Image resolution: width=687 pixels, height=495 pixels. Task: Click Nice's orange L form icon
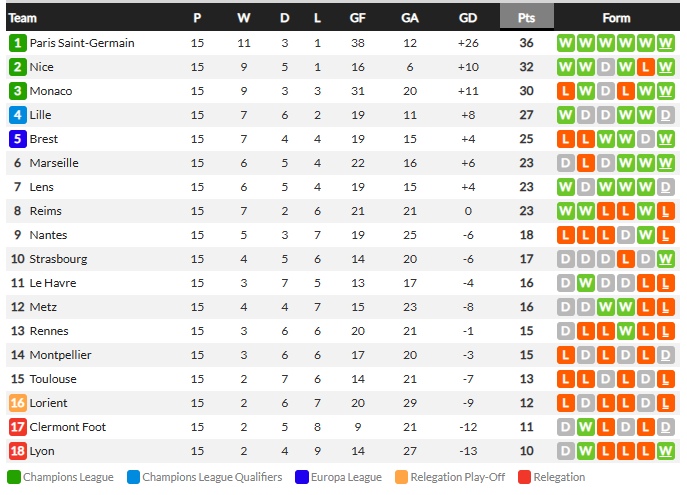click(x=645, y=67)
